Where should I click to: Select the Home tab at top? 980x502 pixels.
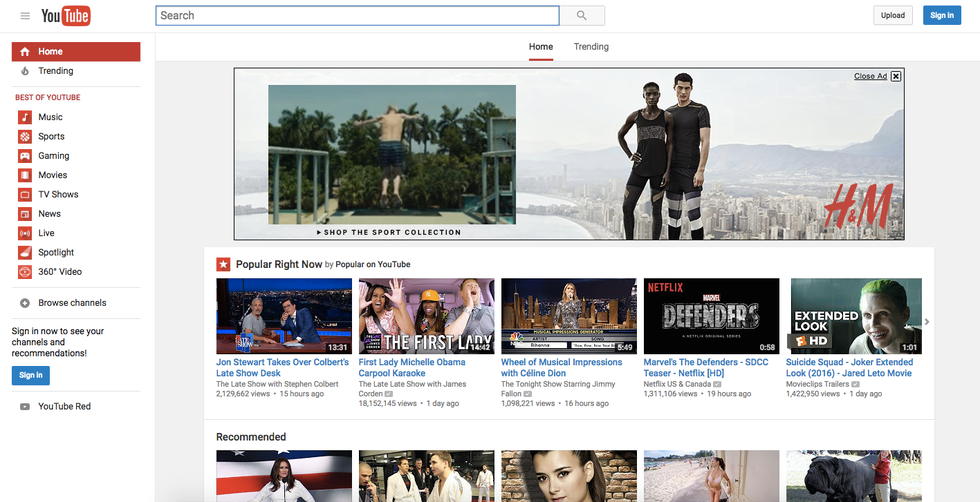click(541, 47)
